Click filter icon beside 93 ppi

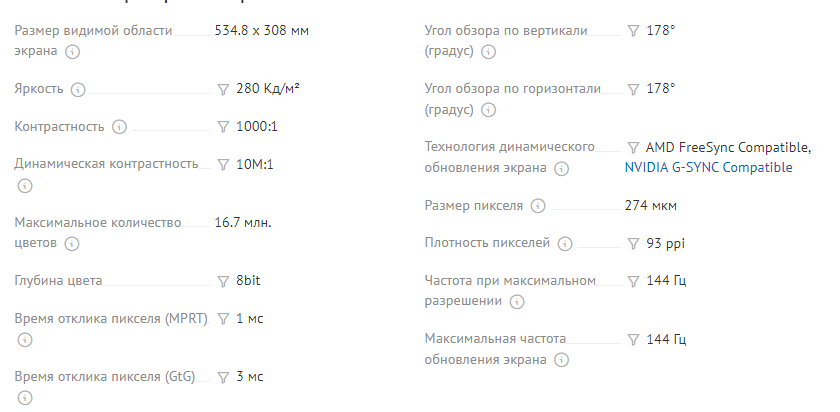coord(633,243)
